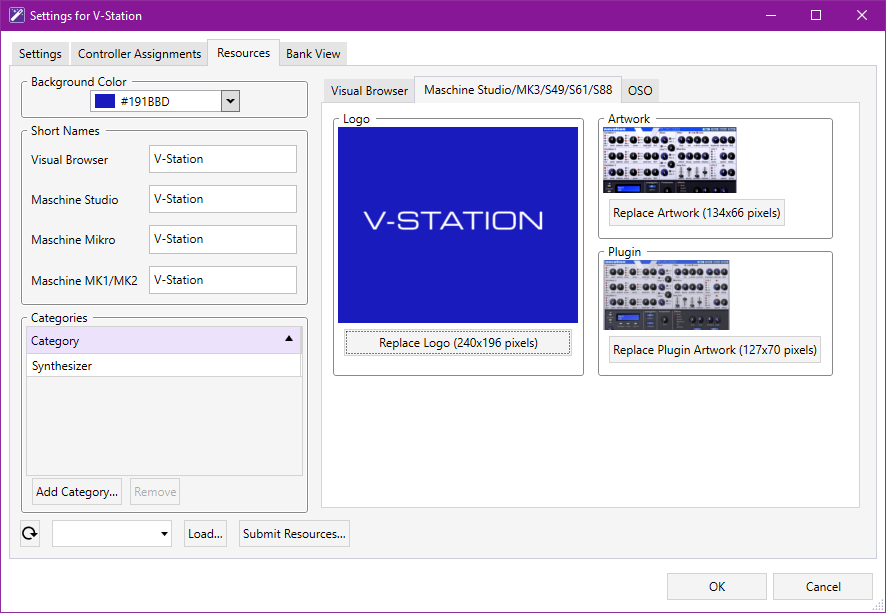
Task: Click the Maschine Studio short name field
Action: tap(223, 199)
